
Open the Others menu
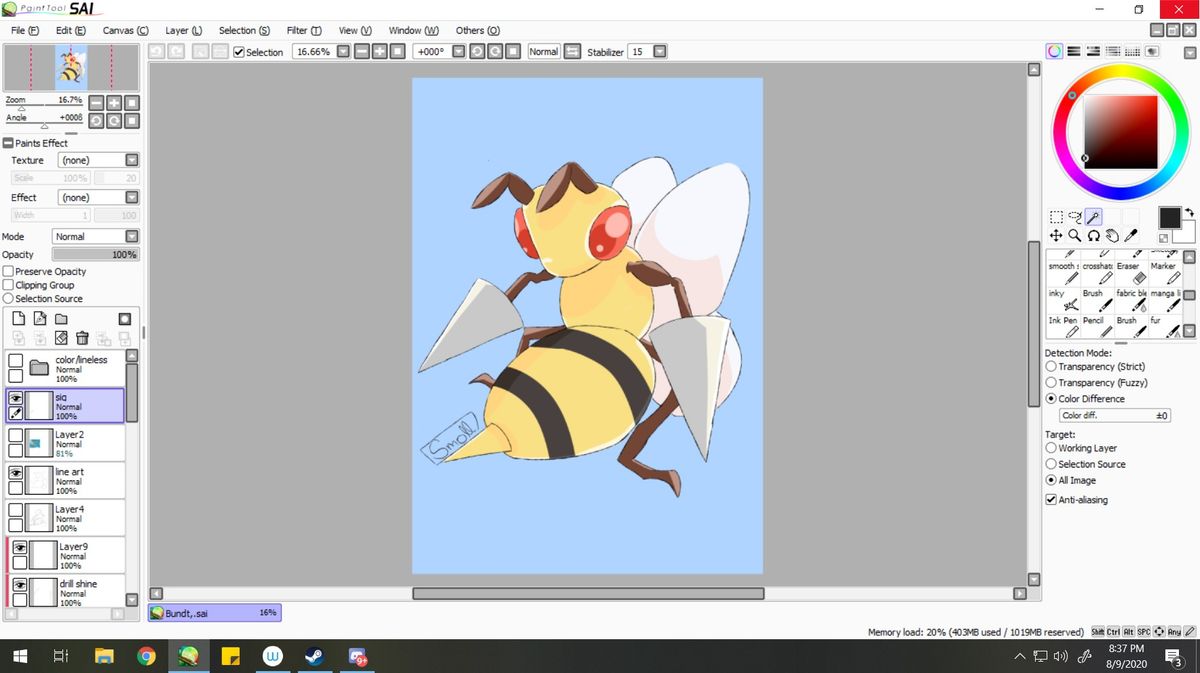(x=478, y=30)
